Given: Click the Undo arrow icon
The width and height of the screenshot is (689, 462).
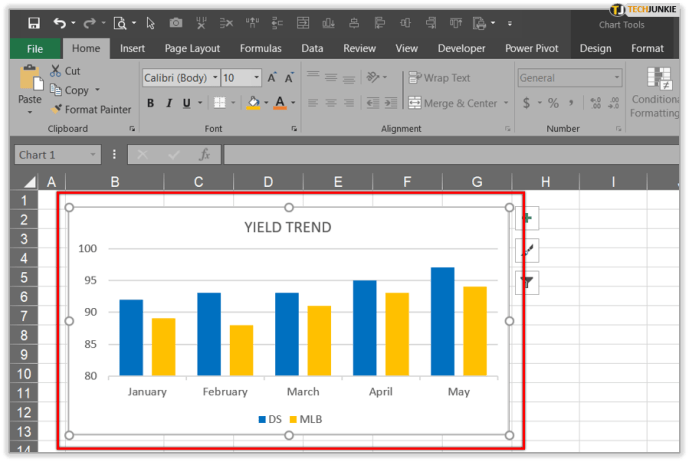Looking at the screenshot, I should [59, 23].
